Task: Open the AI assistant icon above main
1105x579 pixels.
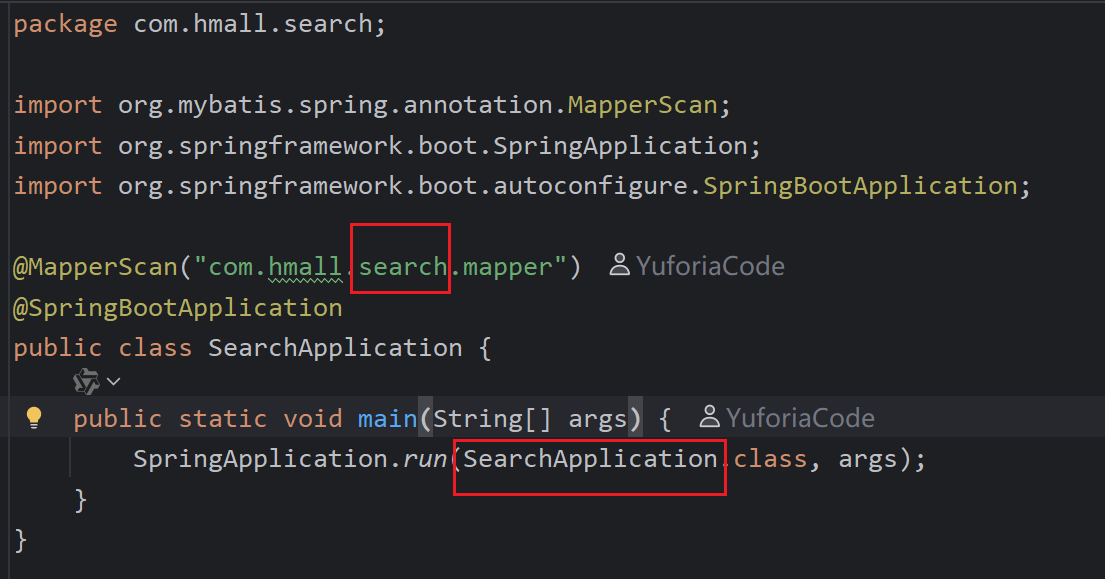Action: click(x=87, y=382)
